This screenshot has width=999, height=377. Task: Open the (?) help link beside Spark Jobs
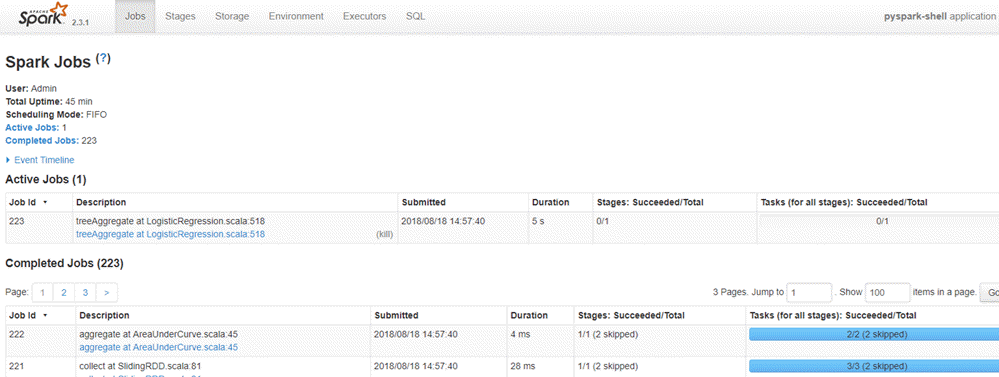(103, 59)
